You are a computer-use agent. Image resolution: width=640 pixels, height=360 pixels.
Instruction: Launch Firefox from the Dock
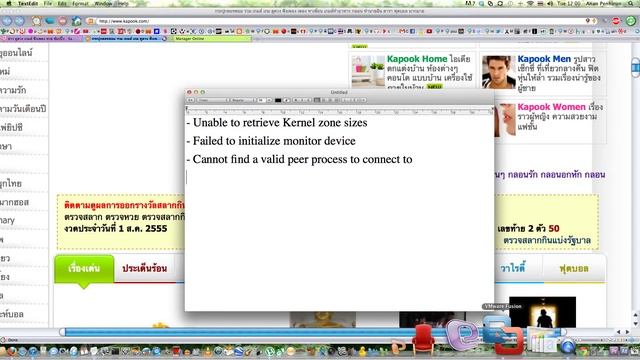[11, 351]
